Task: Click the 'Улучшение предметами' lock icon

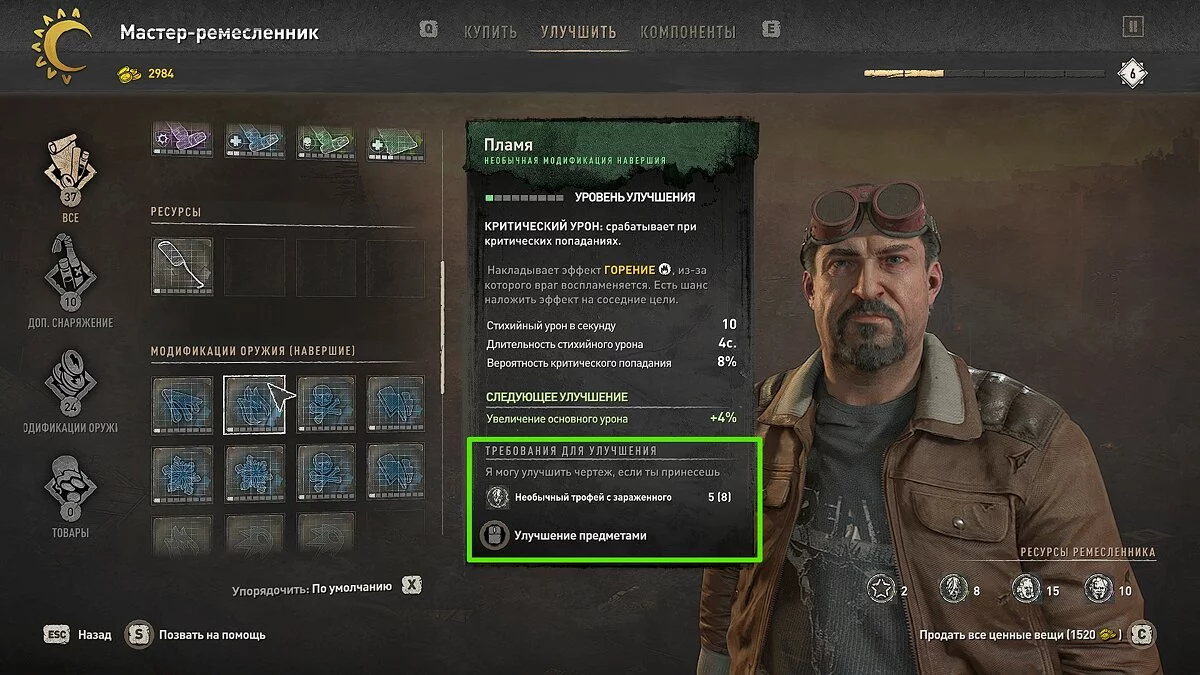Action: click(494, 535)
